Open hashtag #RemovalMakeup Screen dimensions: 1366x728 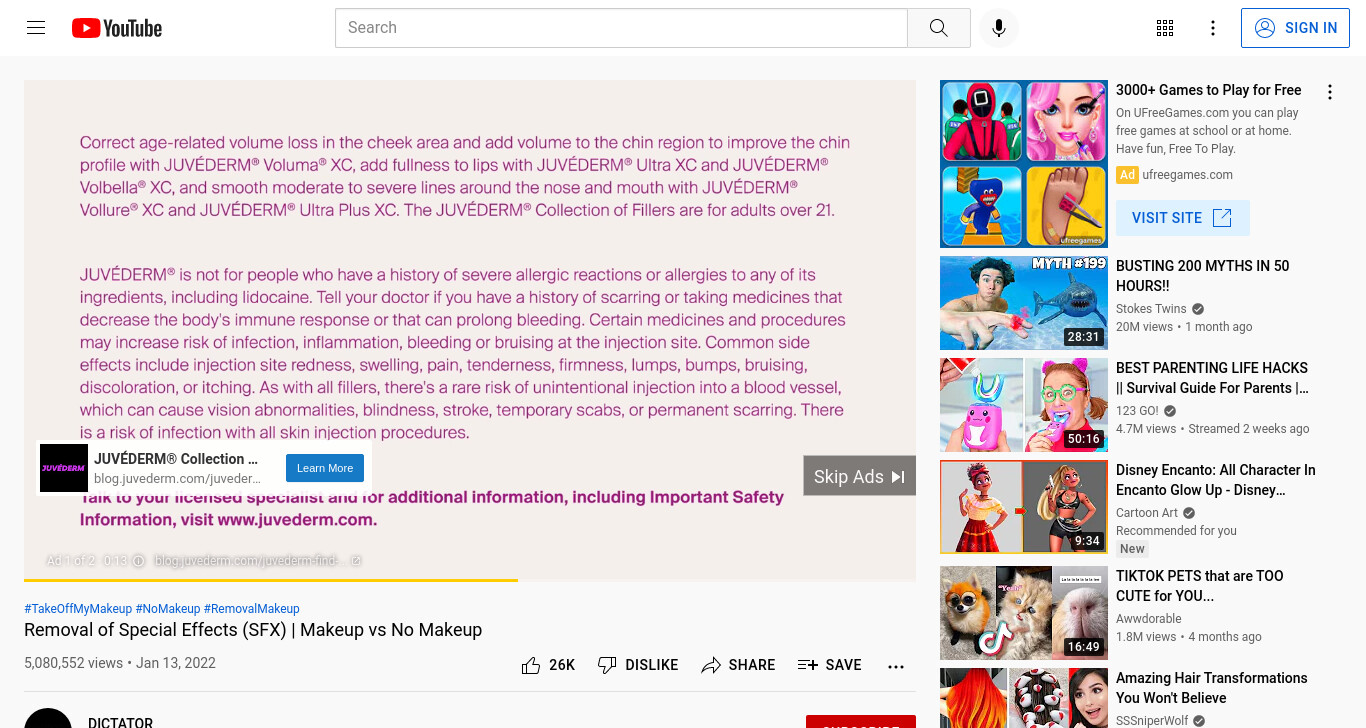[x=252, y=609]
